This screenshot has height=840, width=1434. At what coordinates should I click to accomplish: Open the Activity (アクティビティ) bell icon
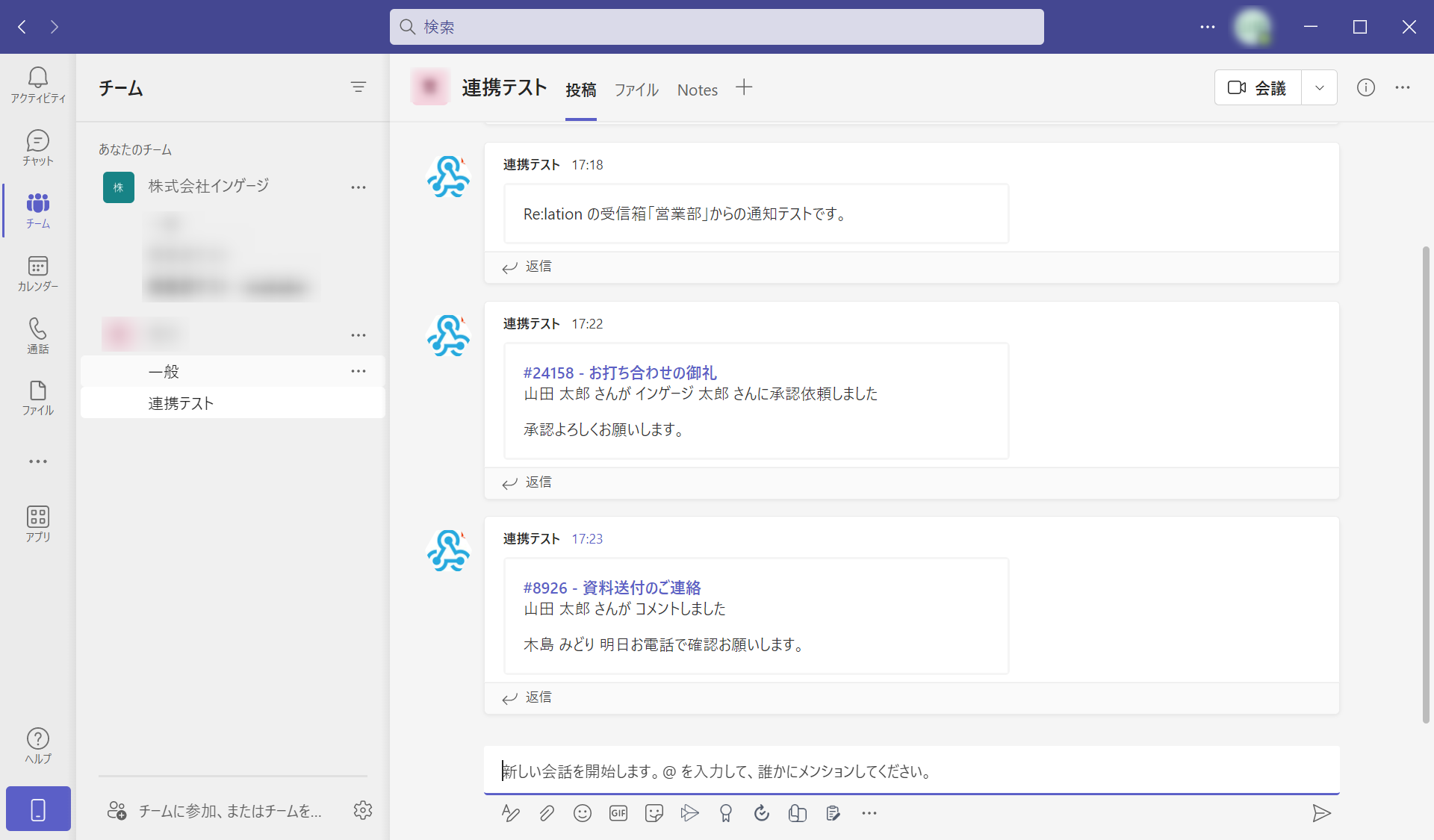click(x=38, y=84)
